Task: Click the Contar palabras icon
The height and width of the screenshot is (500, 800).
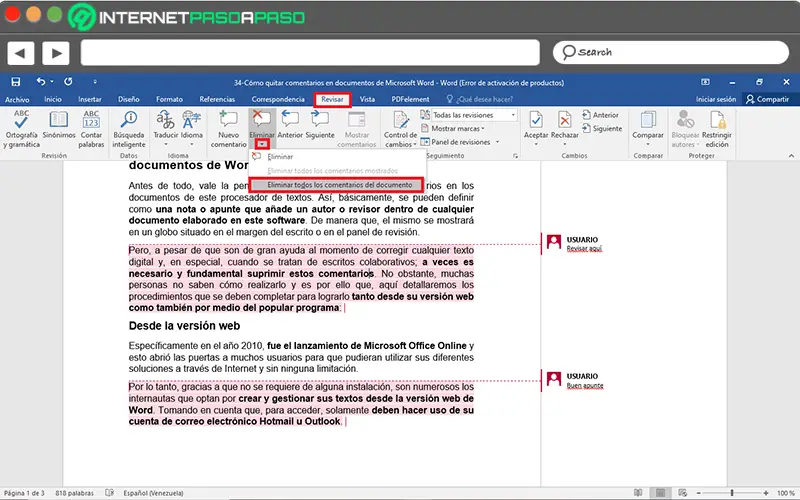Action: [91, 120]
